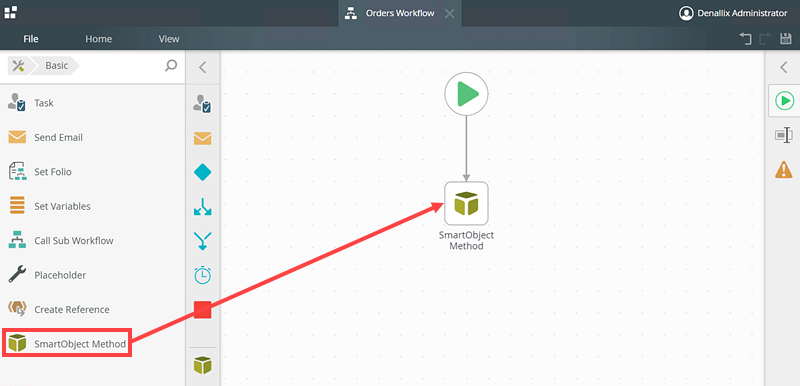Open the Start properties tab

[x=784, y=100]
